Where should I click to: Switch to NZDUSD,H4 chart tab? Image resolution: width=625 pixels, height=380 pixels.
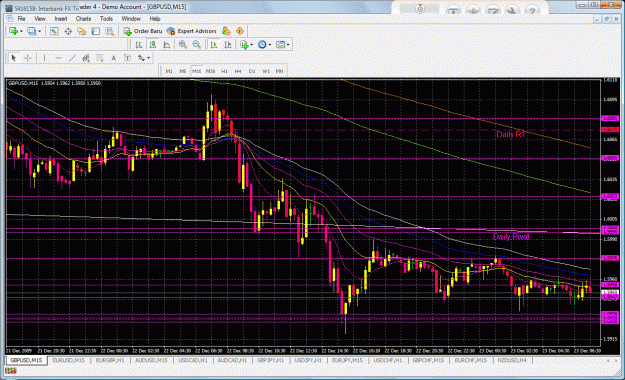click(x=512, y=360)
